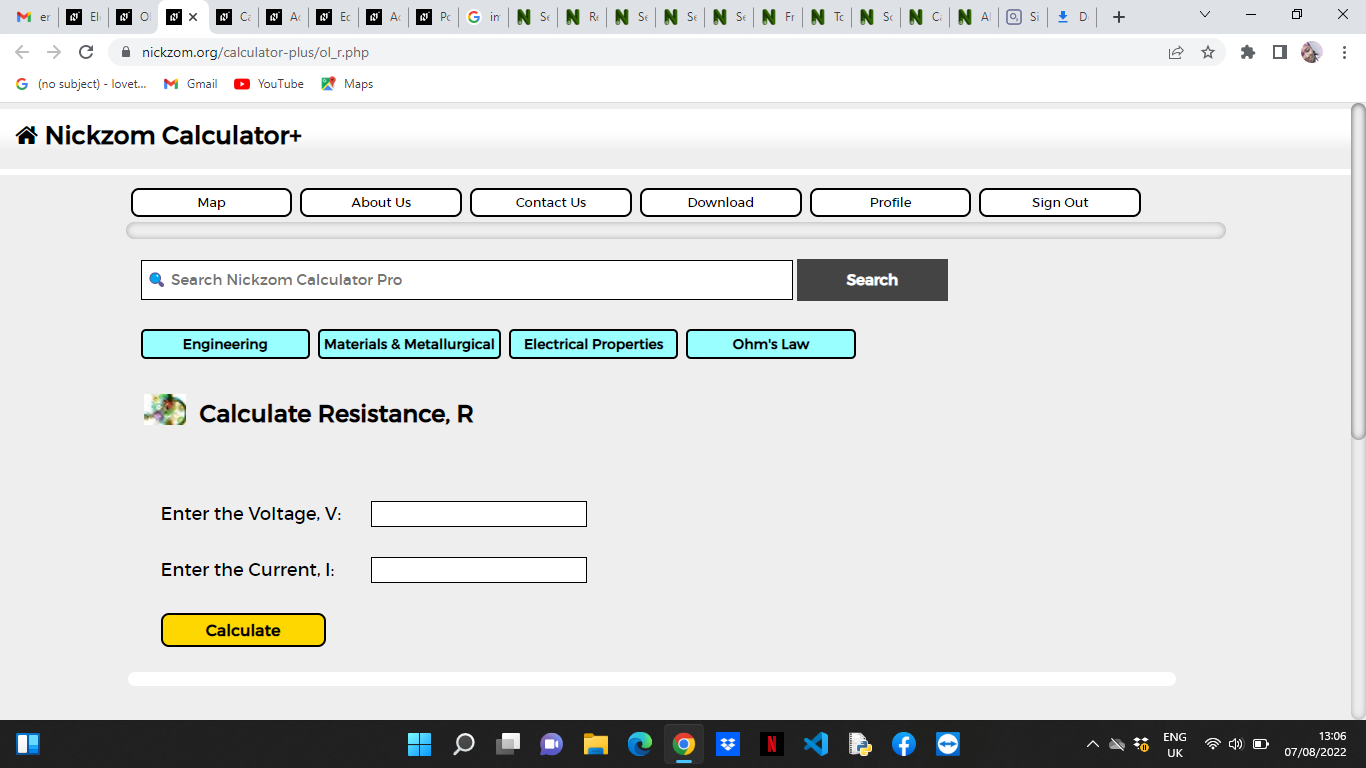Screen dimensions: 1366x768
Task: Go to the Engineering breadcrumb
Action: pyautogui.click(x=225, y=344)
